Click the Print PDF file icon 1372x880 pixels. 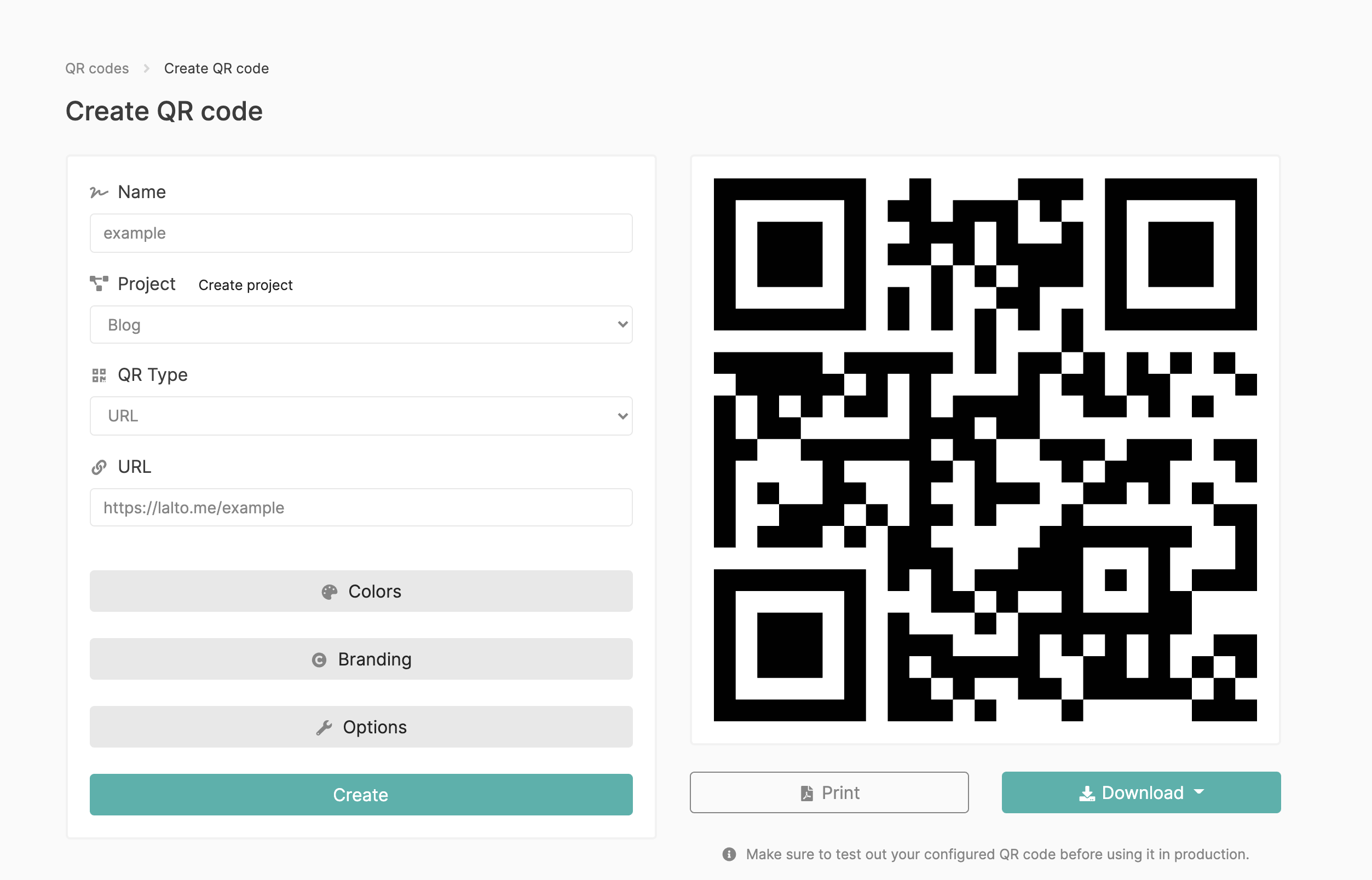(806, 793)
